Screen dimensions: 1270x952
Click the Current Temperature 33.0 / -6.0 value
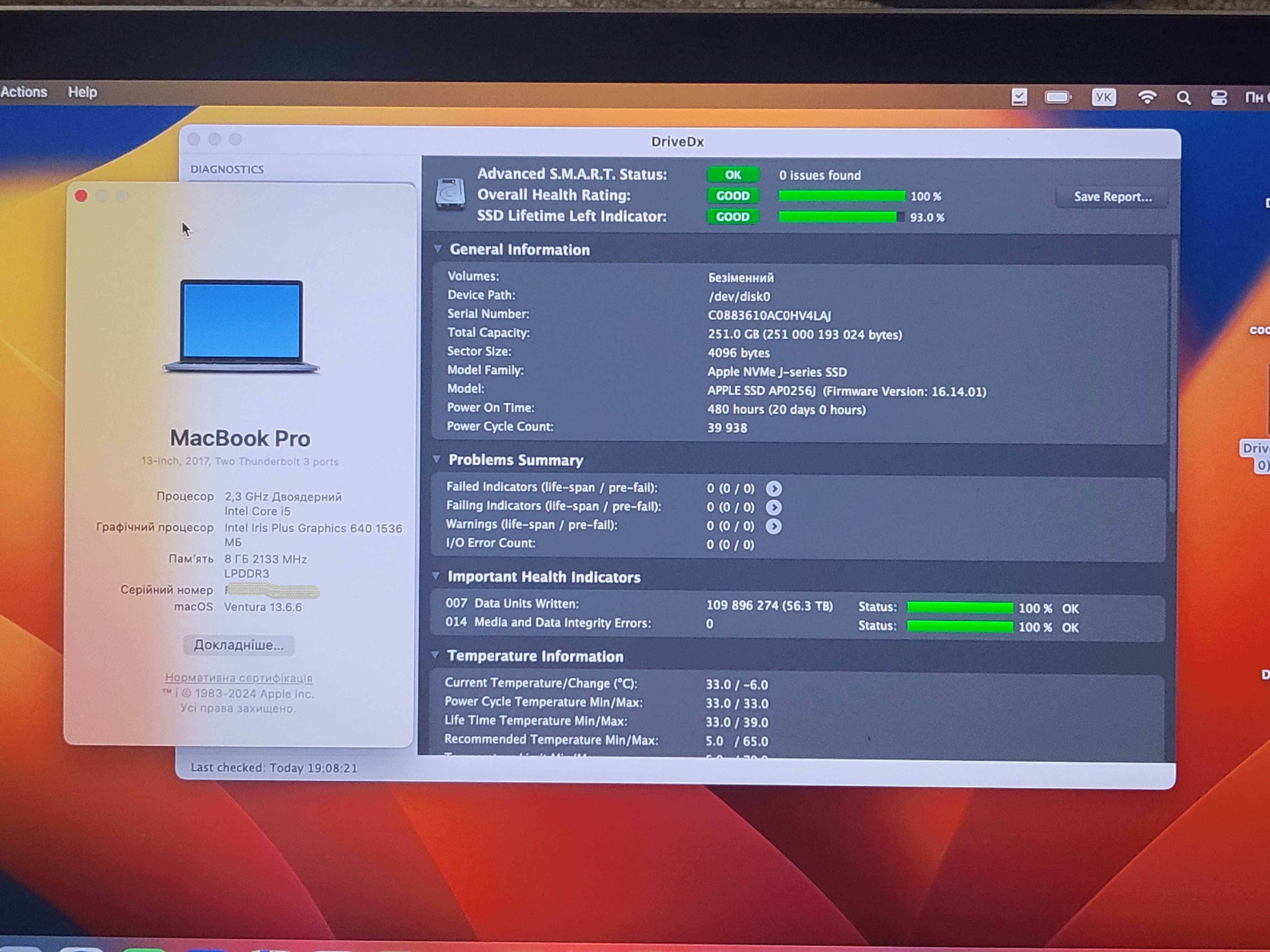point(737,684)
